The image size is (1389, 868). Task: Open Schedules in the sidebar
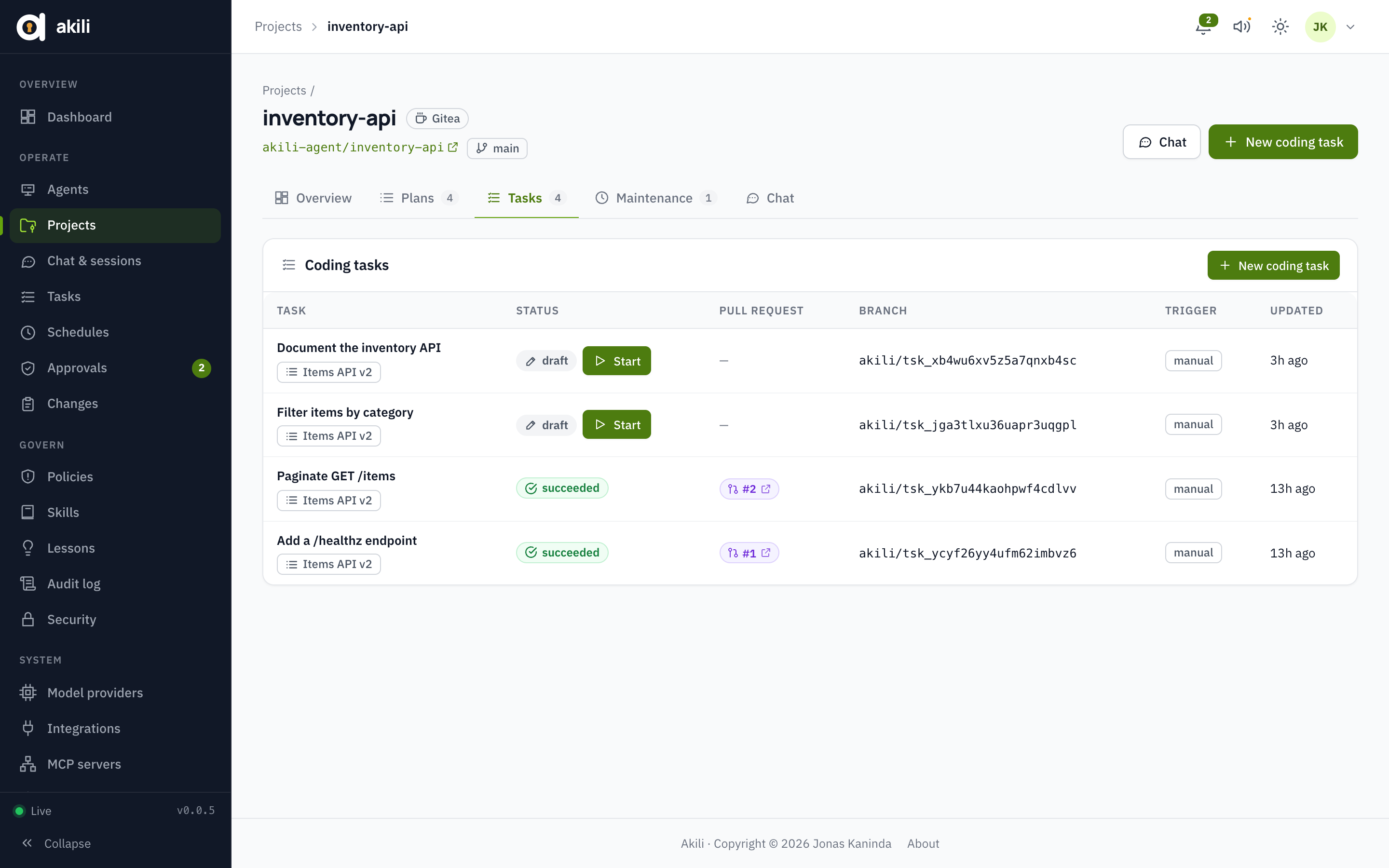[115, 332]
